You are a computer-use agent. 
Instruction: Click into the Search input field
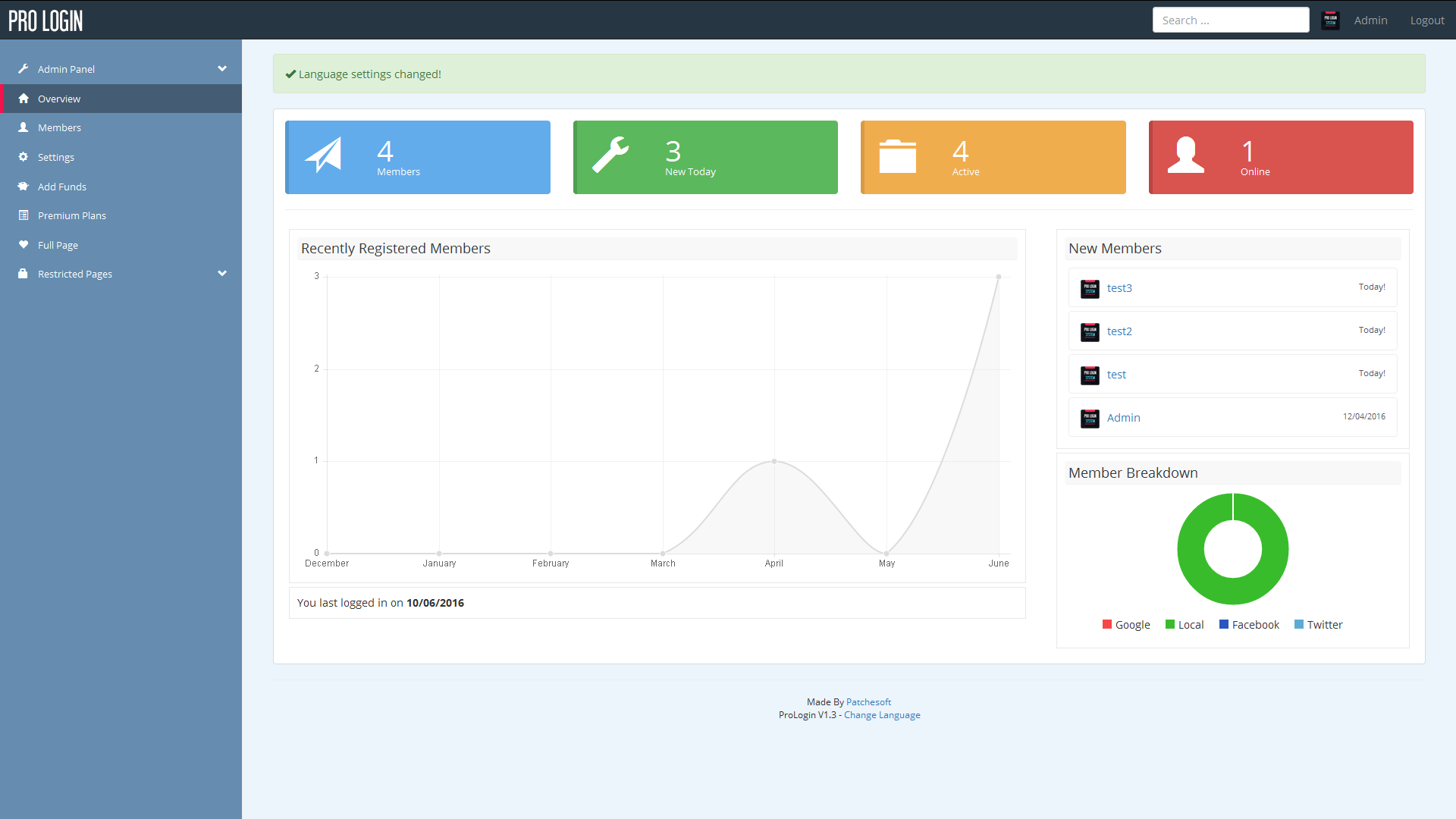coord(1230,20)
